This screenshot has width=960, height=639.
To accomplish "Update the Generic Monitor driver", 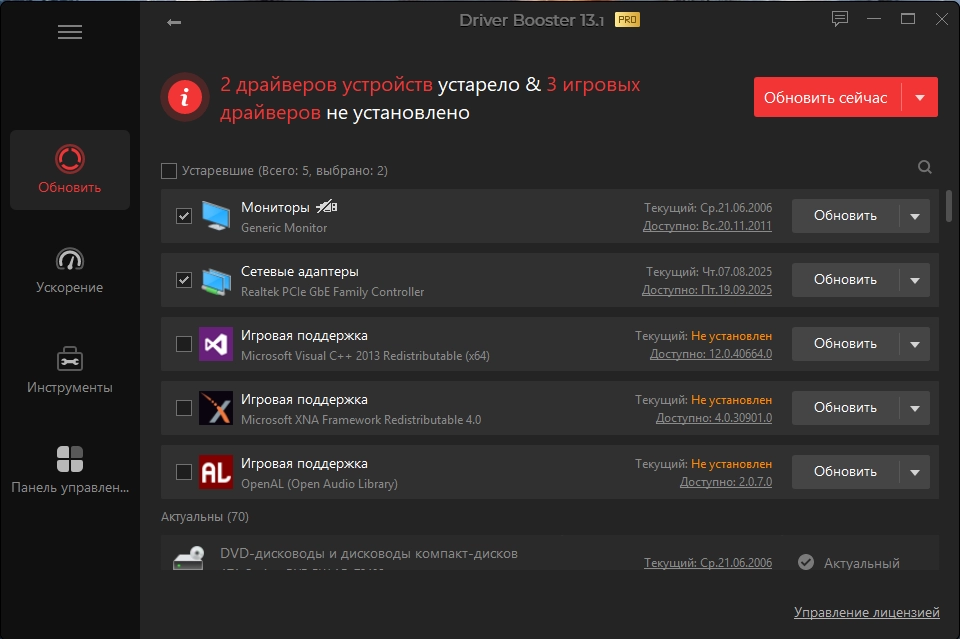I will tap(846, 216).
